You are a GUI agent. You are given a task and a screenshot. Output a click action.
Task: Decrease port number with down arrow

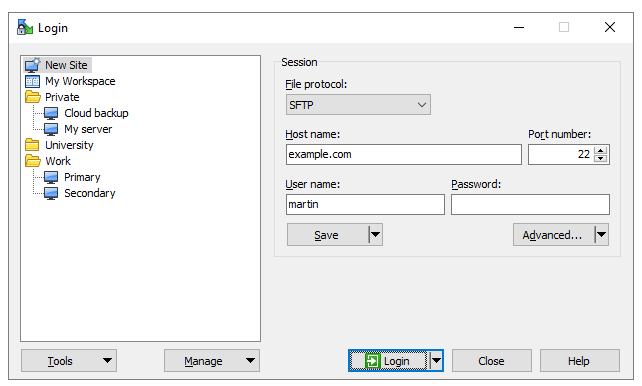click(x=601, y=158)
